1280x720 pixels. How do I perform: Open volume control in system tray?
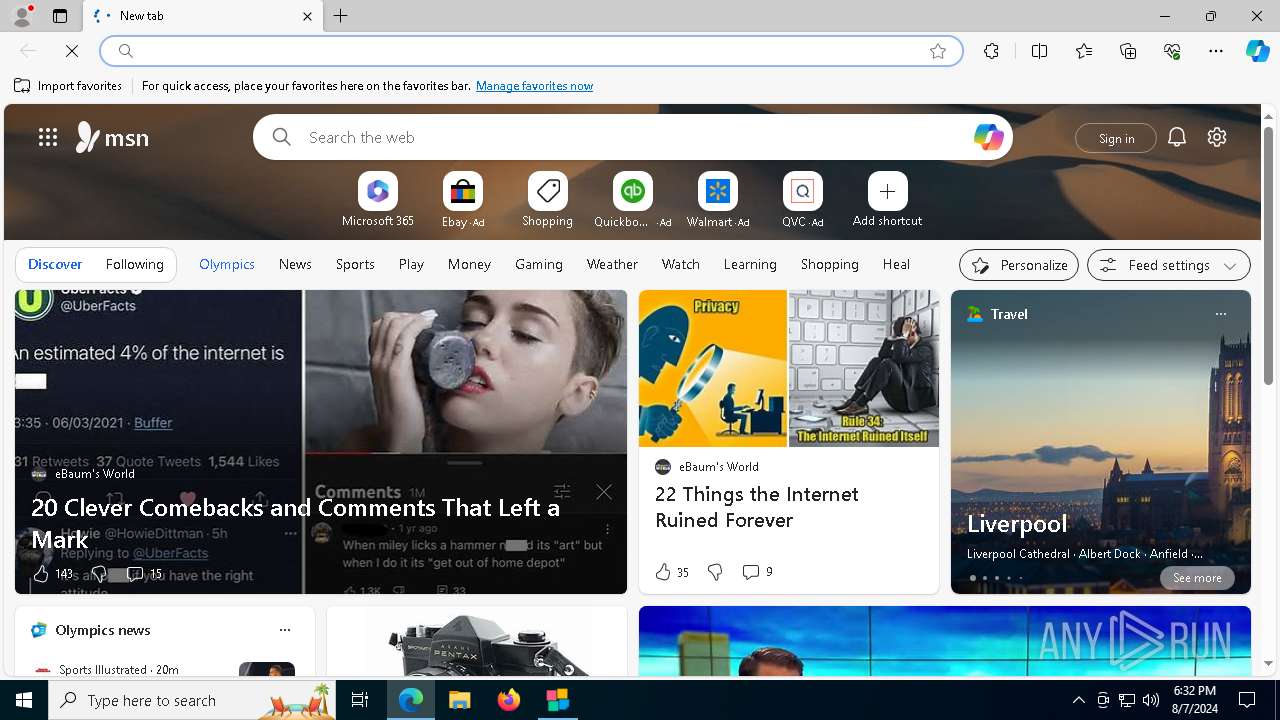coord(1151,700)
